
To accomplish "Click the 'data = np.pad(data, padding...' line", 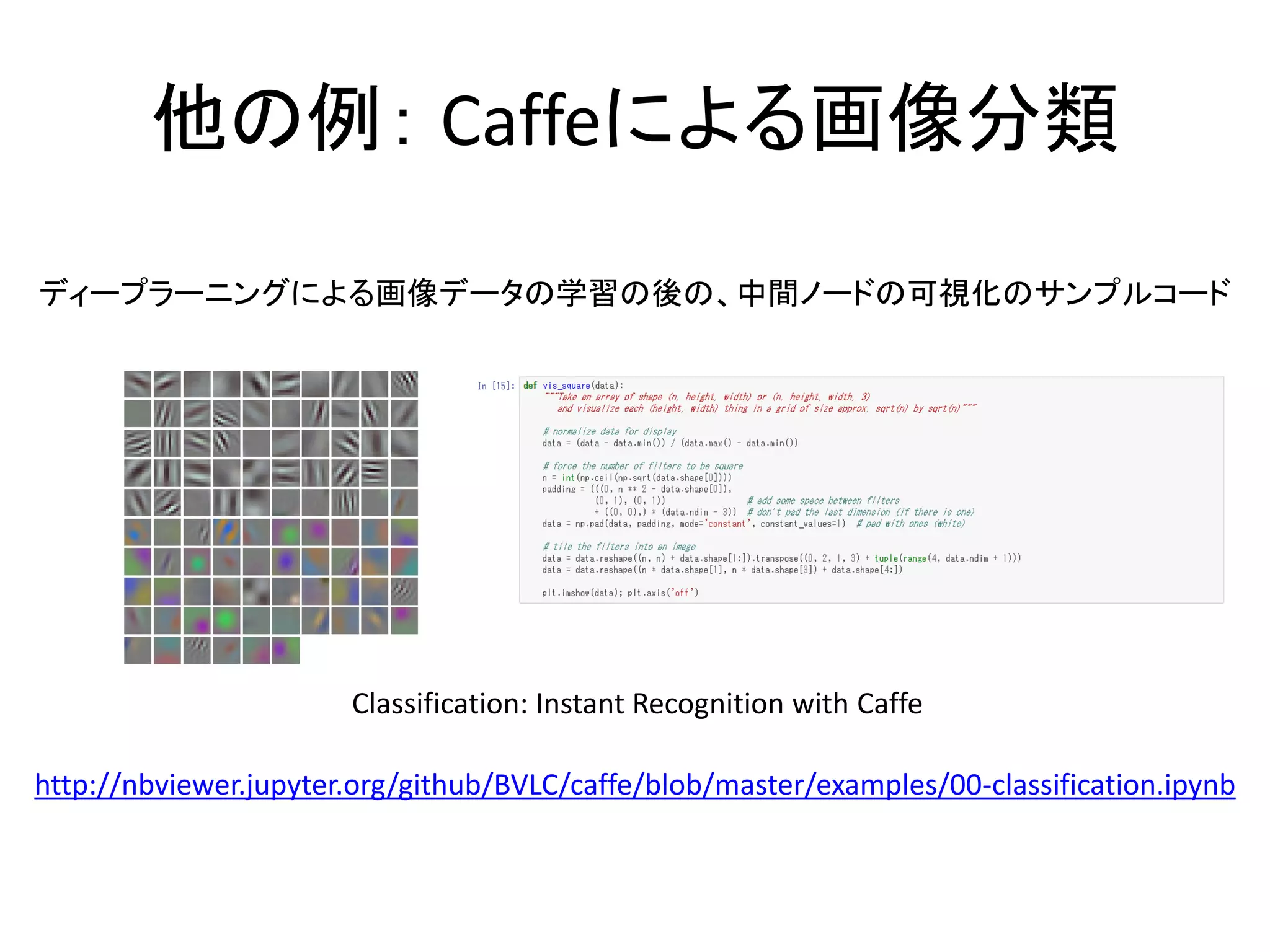I will [753, 524].
